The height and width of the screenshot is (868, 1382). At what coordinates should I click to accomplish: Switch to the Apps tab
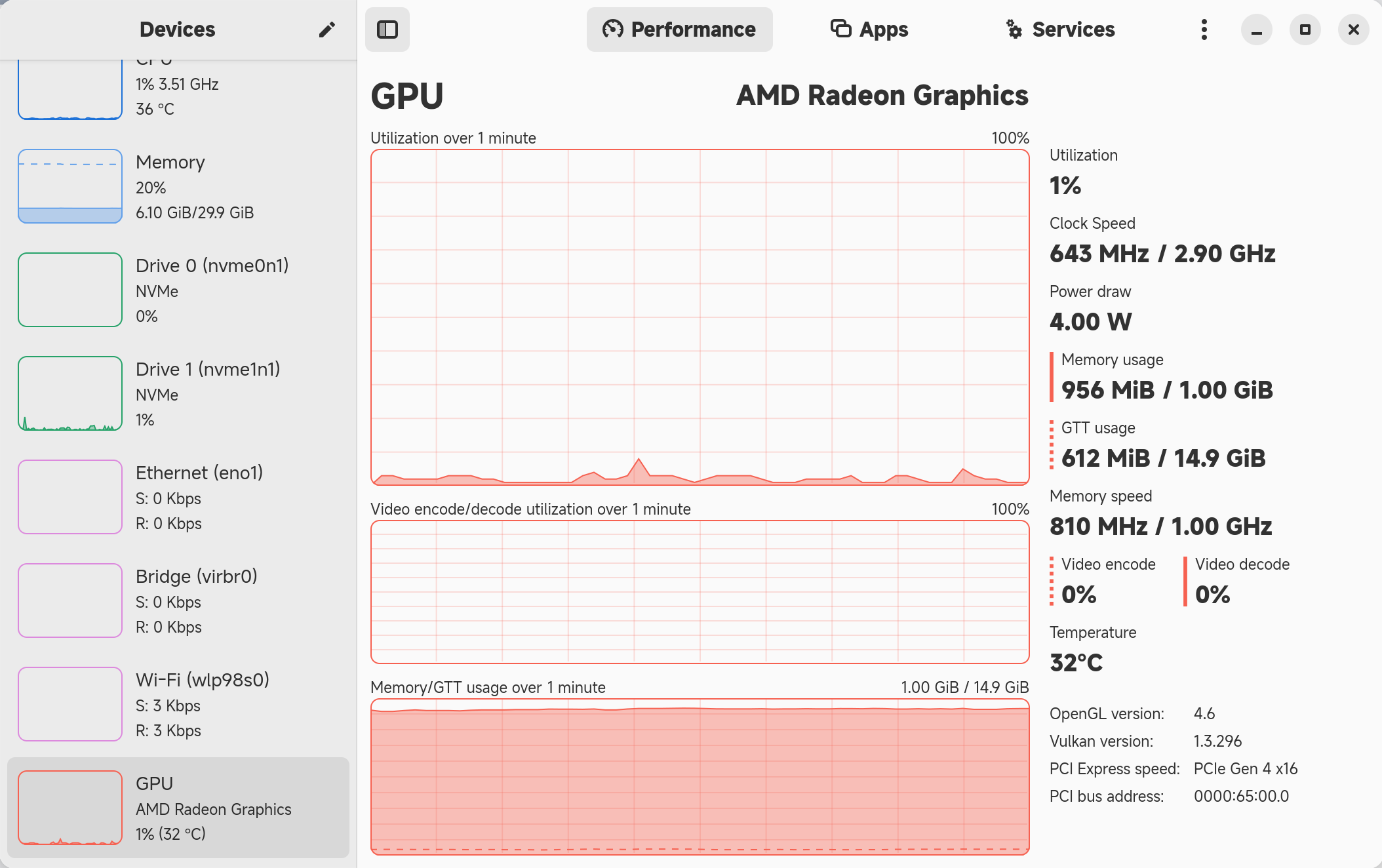click(869, 30)
